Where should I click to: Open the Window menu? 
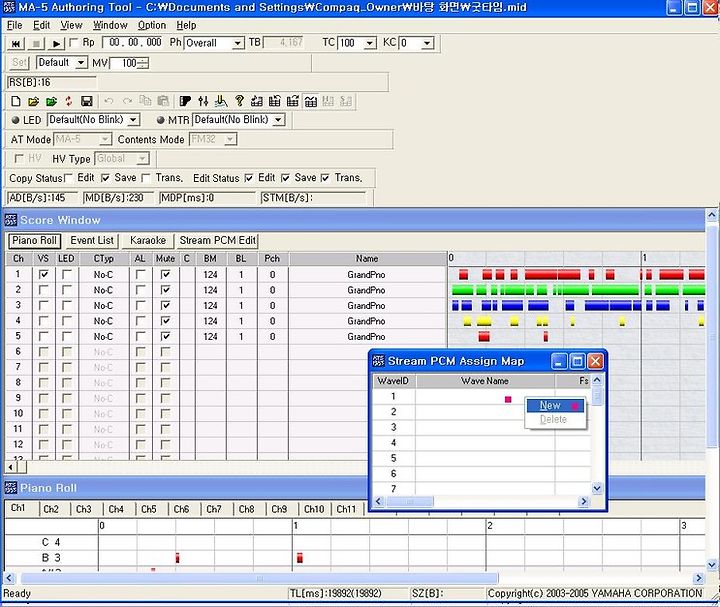110,25
